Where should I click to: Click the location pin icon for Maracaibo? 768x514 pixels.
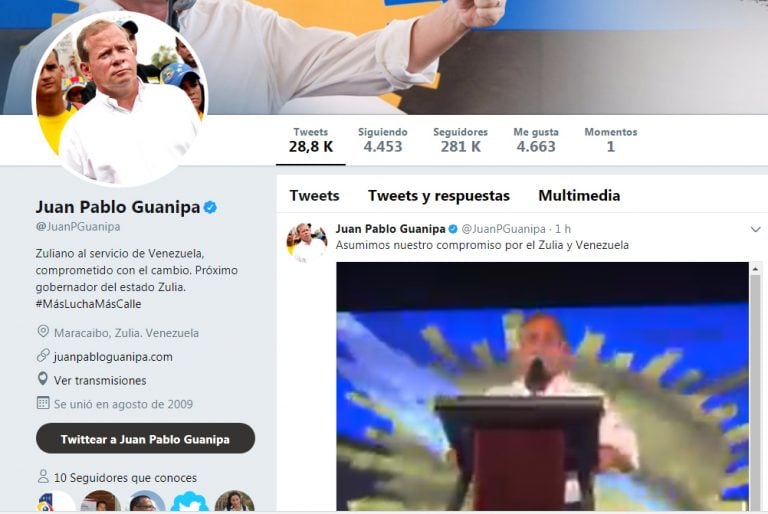click(x=43, y=332)
